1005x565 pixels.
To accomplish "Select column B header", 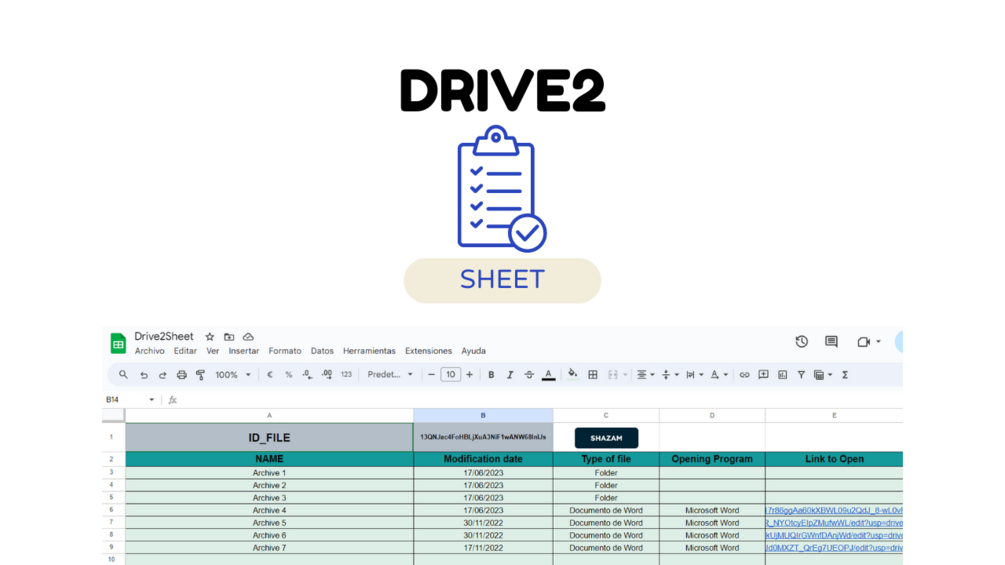I will click(x=483, y=415).
